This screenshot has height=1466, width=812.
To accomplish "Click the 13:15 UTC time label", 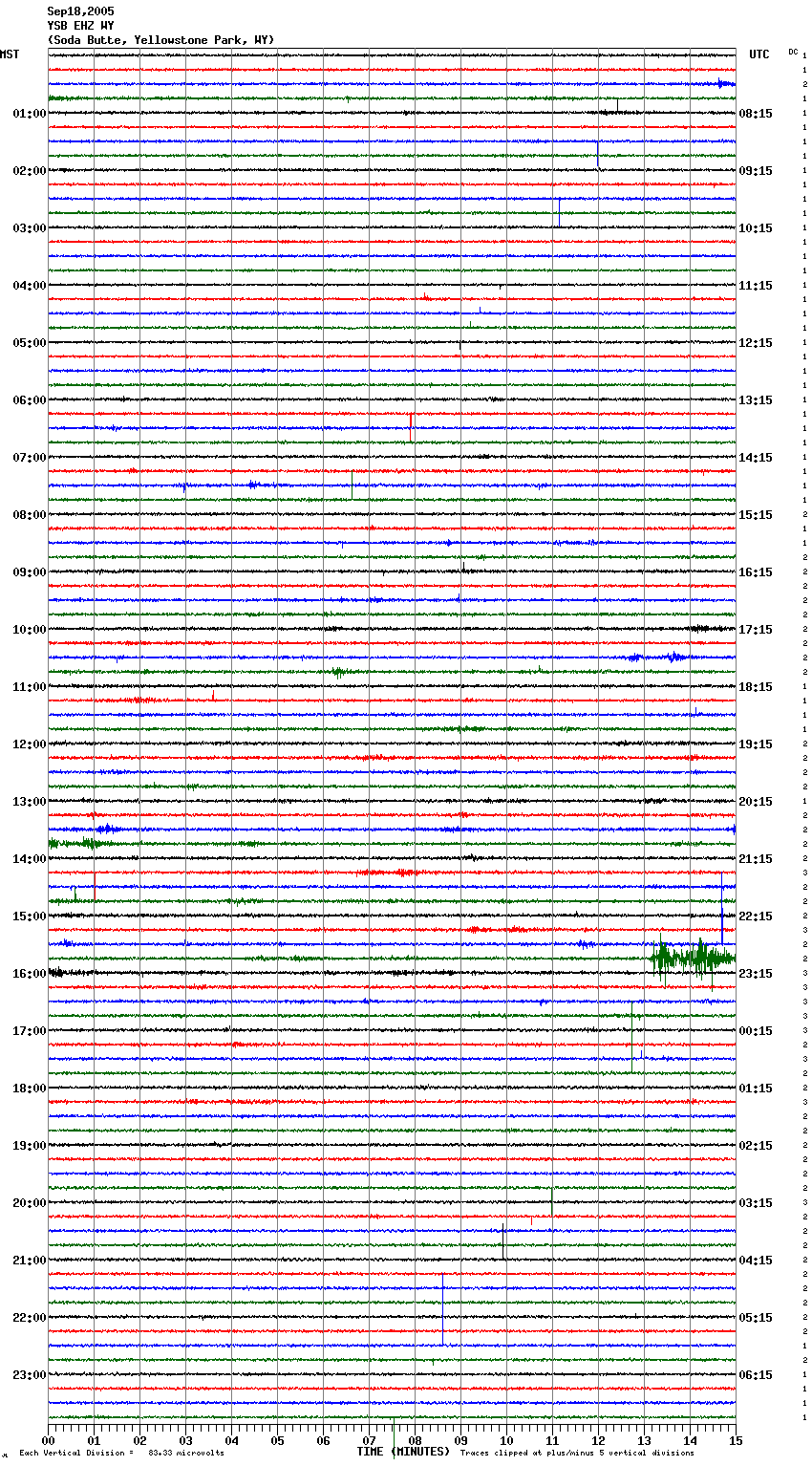I will point(756,400).
